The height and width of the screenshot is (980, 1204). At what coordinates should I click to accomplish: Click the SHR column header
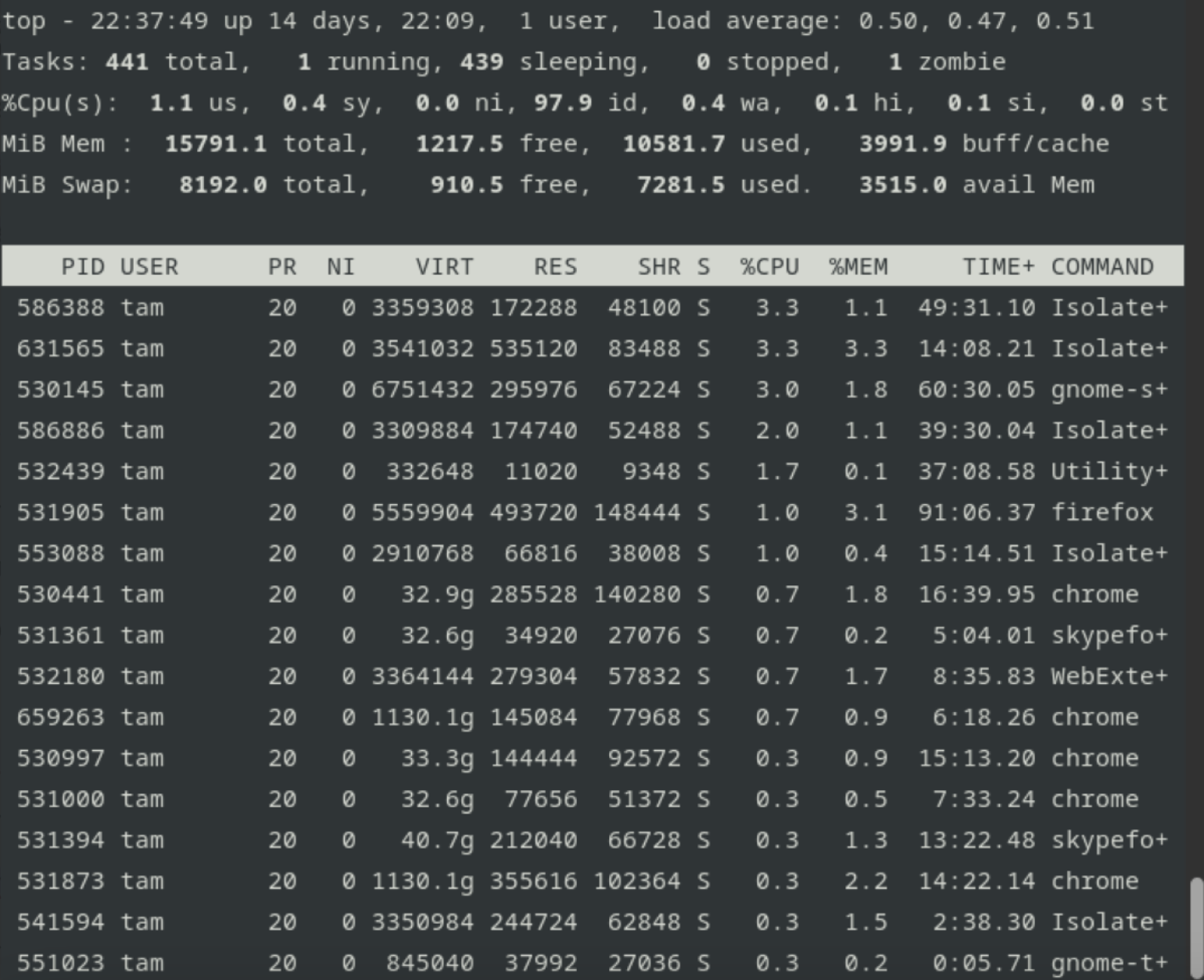(658, 267)
